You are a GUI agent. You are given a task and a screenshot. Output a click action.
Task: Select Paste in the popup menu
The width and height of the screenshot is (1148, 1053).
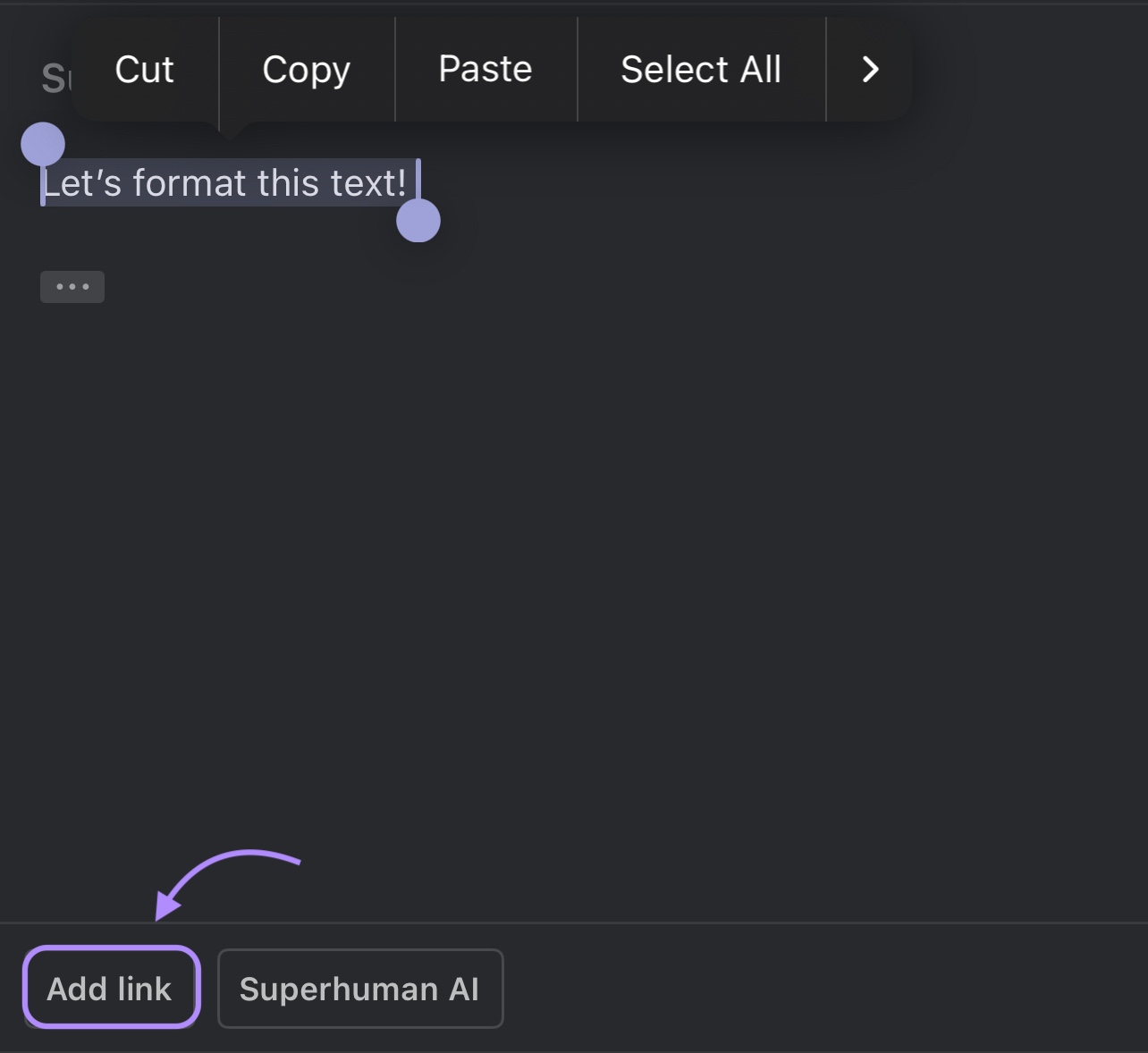click(485, 70)
